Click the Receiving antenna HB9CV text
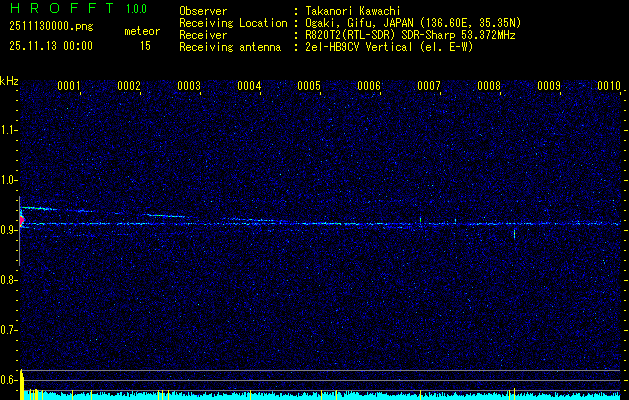This screenshot has width=629, height=400. click(340, 46)
